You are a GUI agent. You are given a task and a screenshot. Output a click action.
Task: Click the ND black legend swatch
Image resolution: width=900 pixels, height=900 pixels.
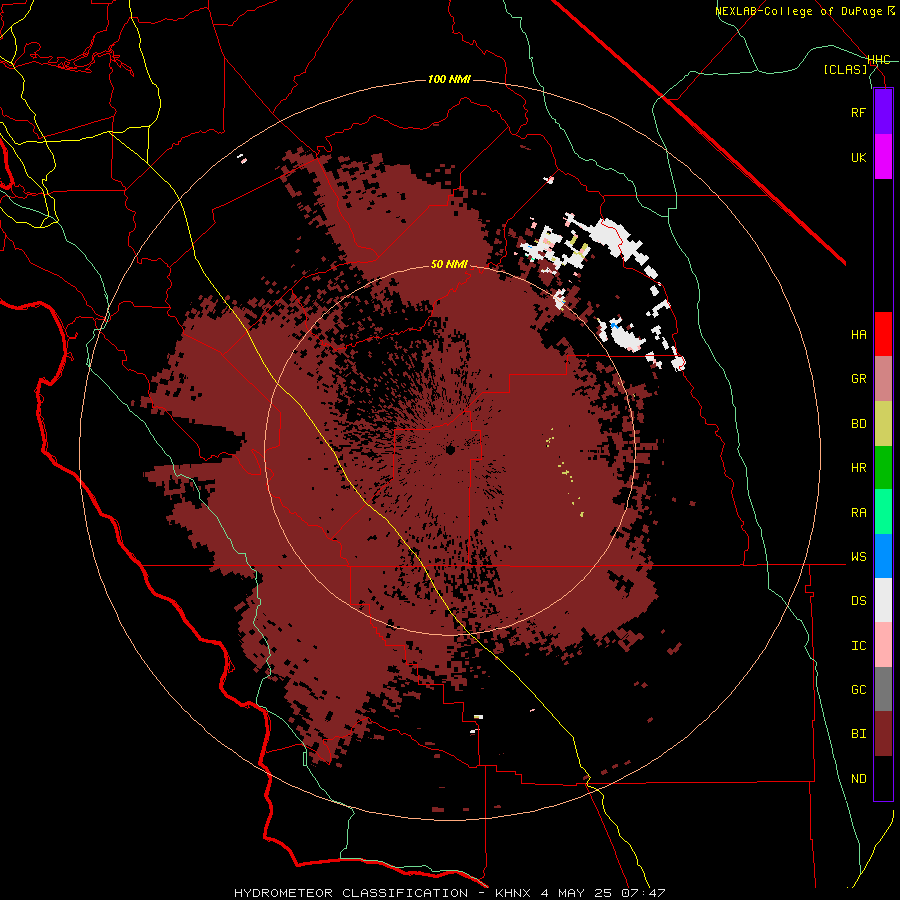pos(883,778)
